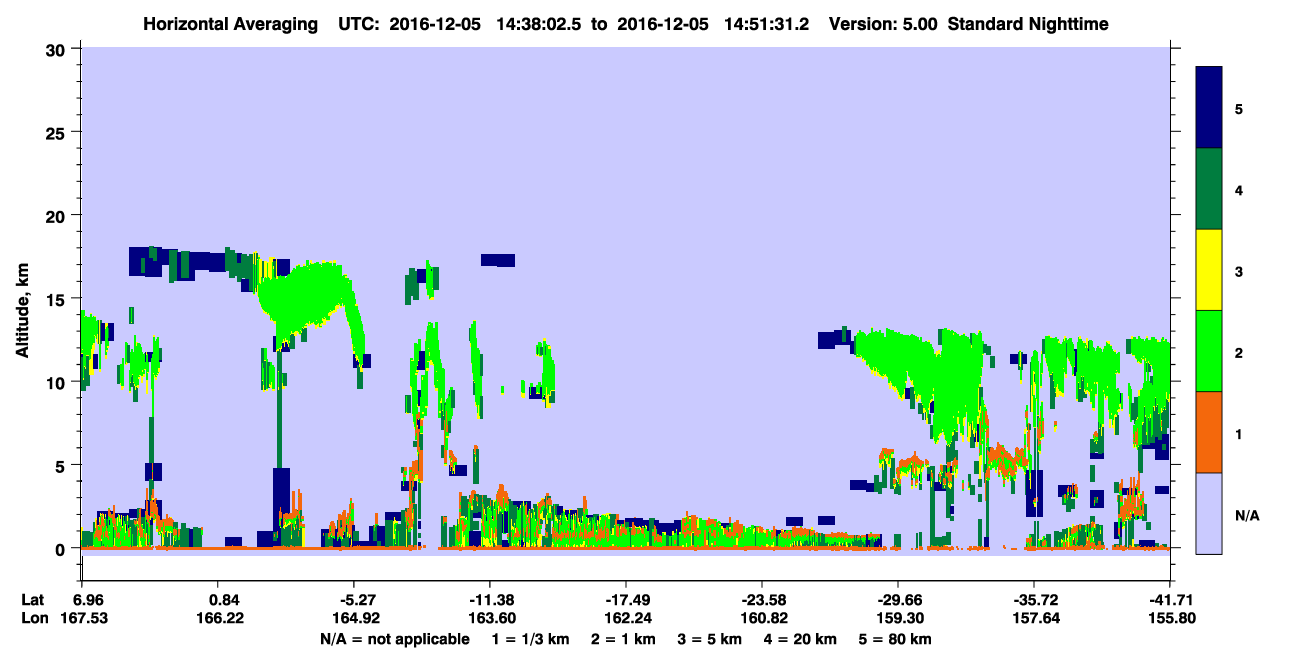
Task: Click legend text '3 = 5 km'
Action: pos(711,638)
